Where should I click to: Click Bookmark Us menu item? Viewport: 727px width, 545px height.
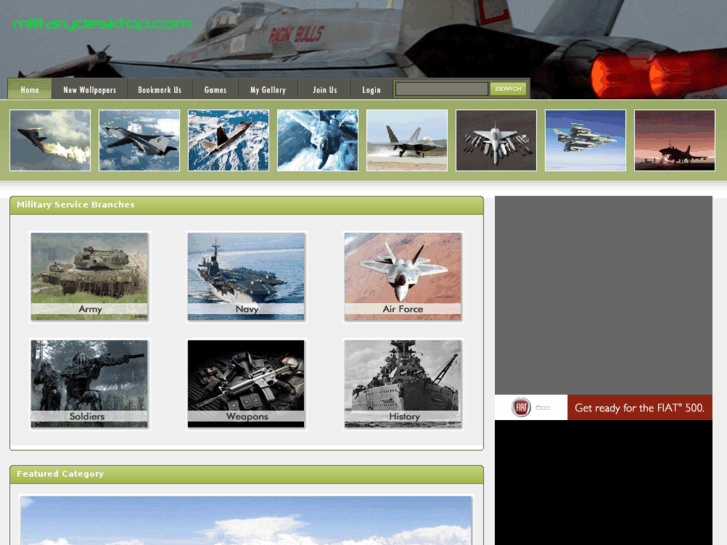point(159,90)
